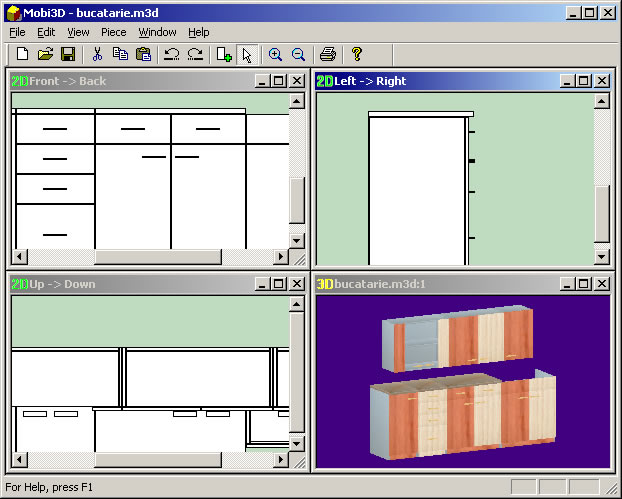This screenshot has width=622, height=499.
Task: Click the New document toolbar icon
Action: 23,54
